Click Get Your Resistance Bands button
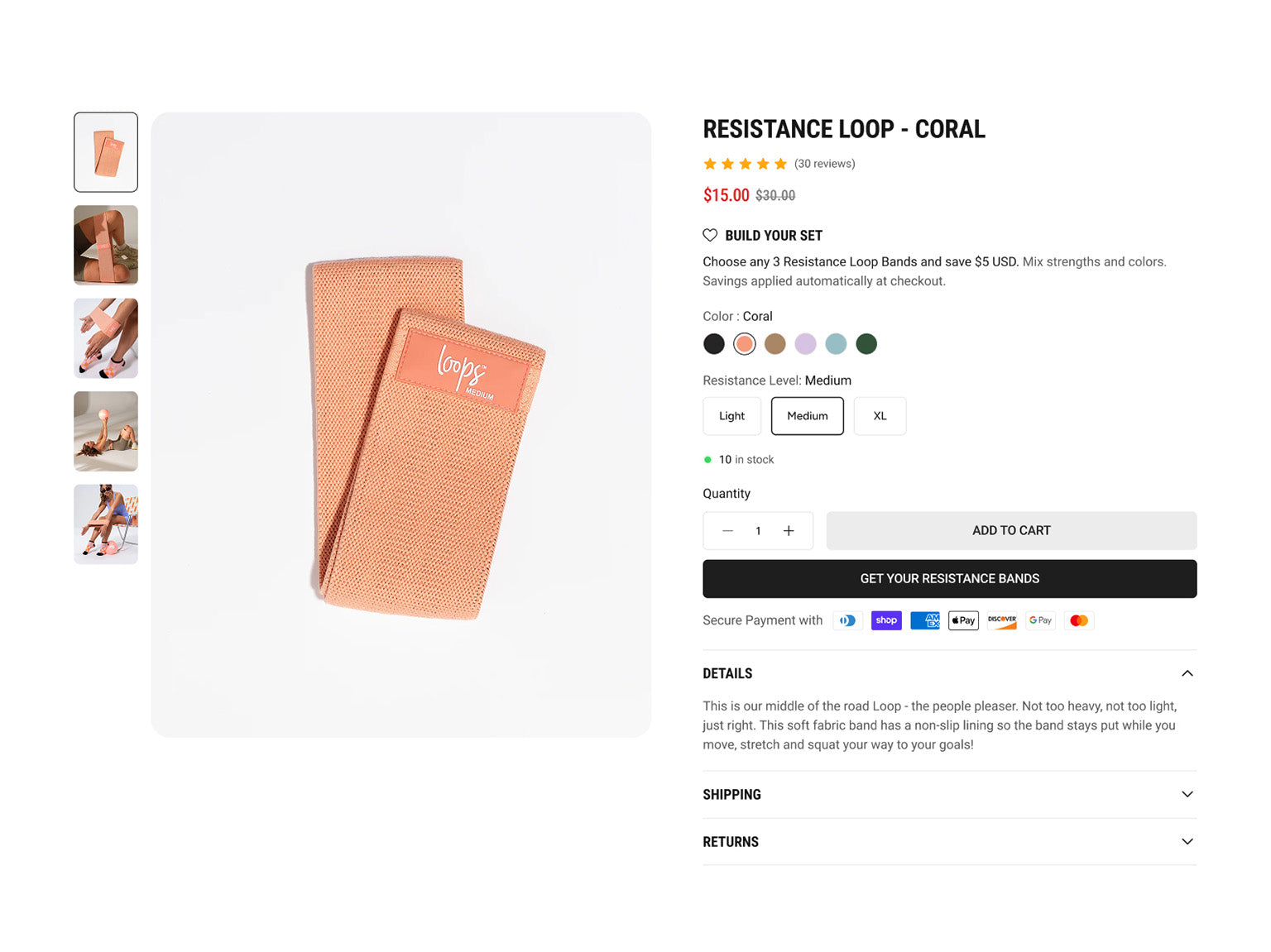This screenshot has height=952, width=1271. point(949,579)
